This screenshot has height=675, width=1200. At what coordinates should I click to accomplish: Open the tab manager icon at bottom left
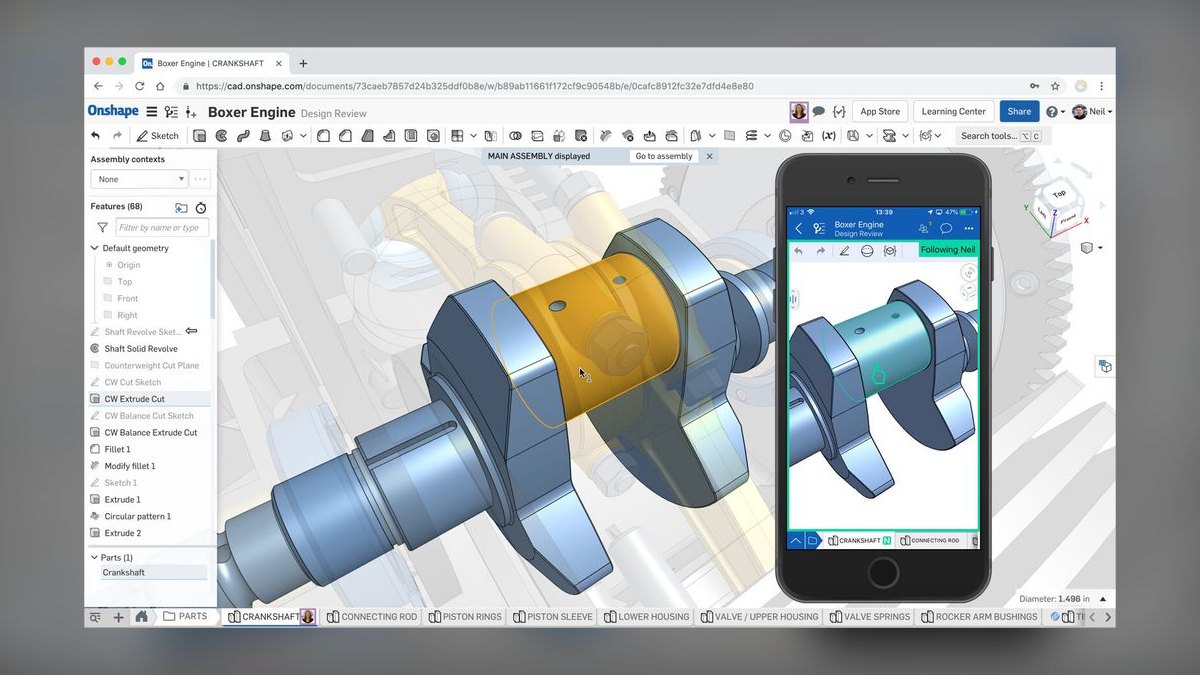96,617
